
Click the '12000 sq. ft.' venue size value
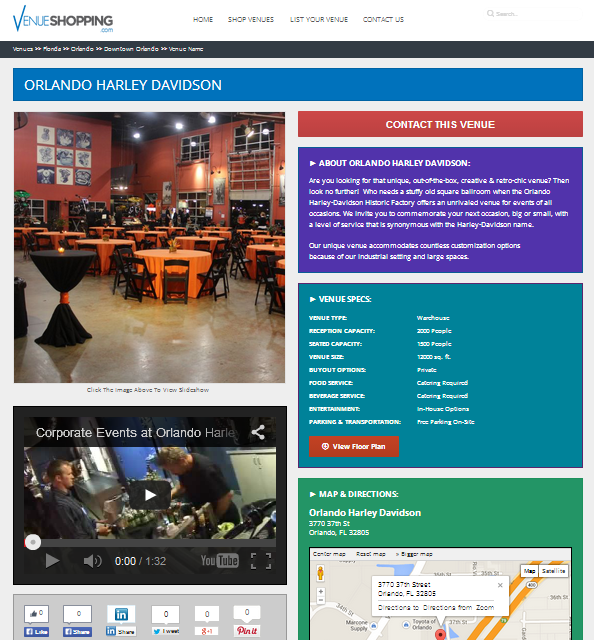coord(434,357)
